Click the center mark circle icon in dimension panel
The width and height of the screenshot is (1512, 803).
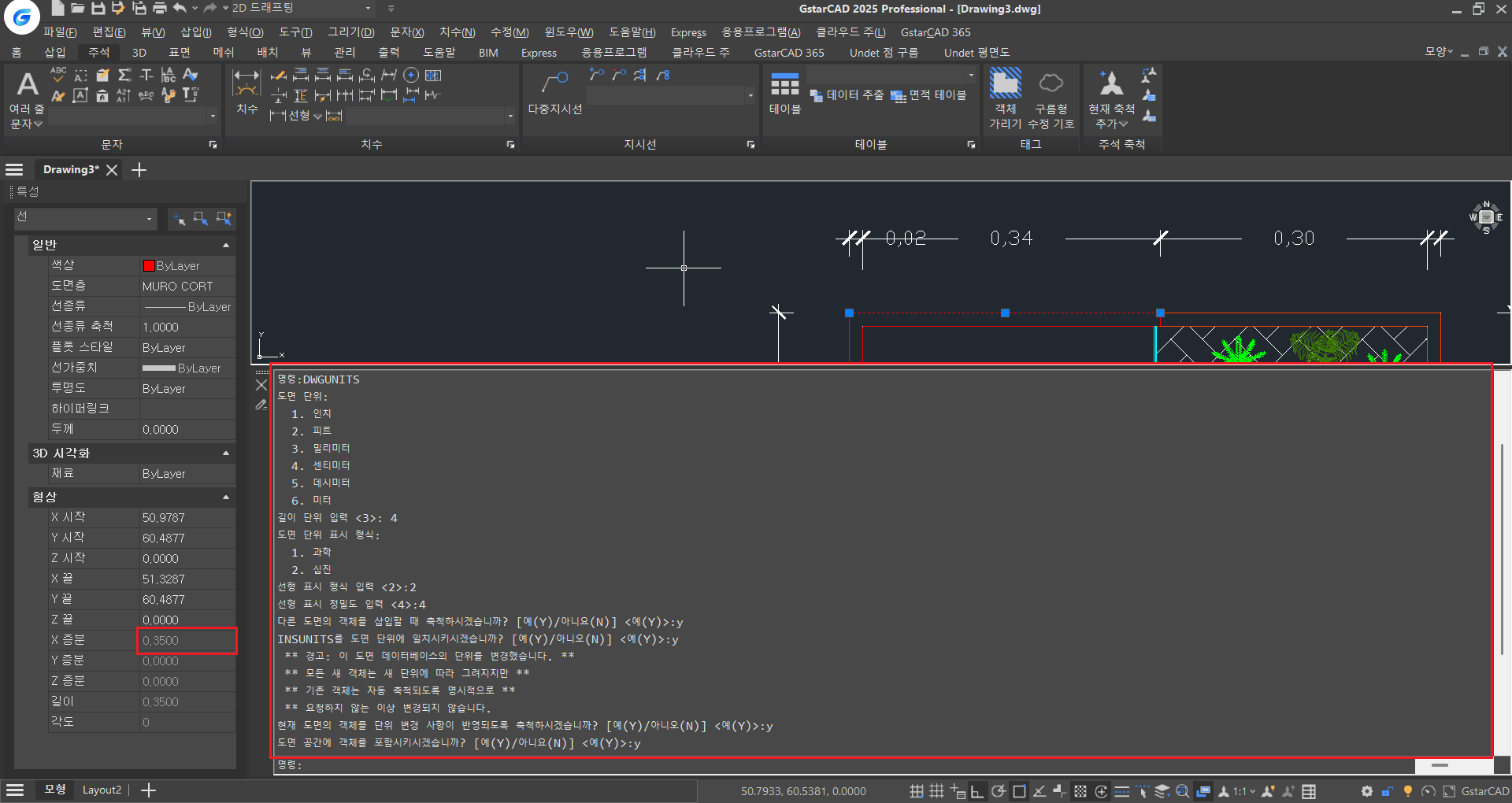[x=411, y=75]
